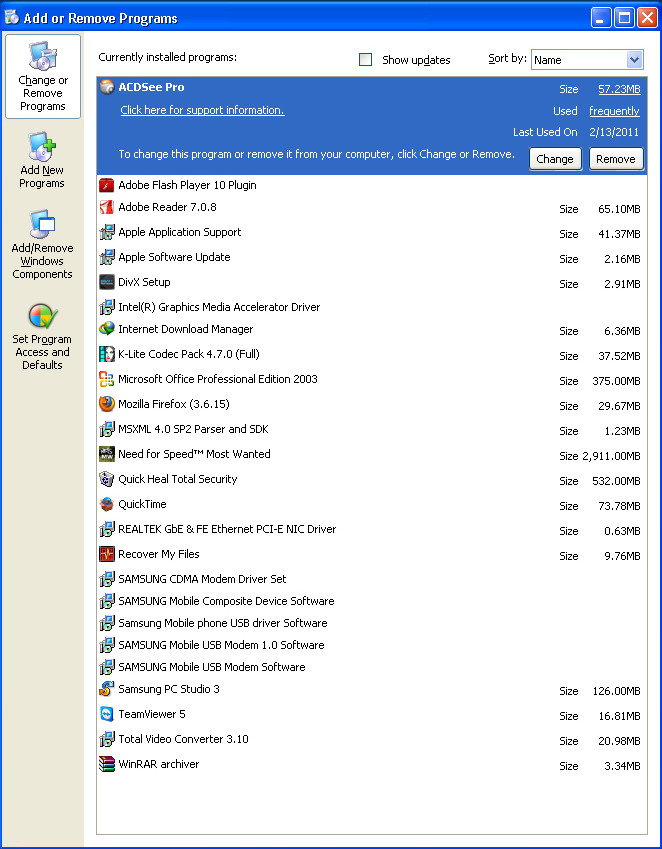662x849 pixels.
Task: Click the 126.00MB size value
Action: point(616,691)
